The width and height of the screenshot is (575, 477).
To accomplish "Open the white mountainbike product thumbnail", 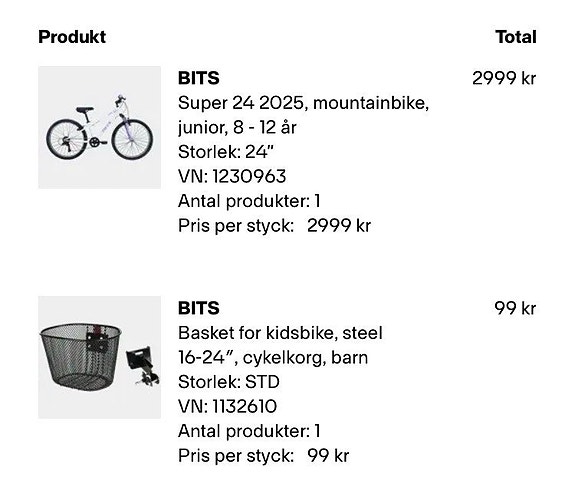I will point(99,127).
